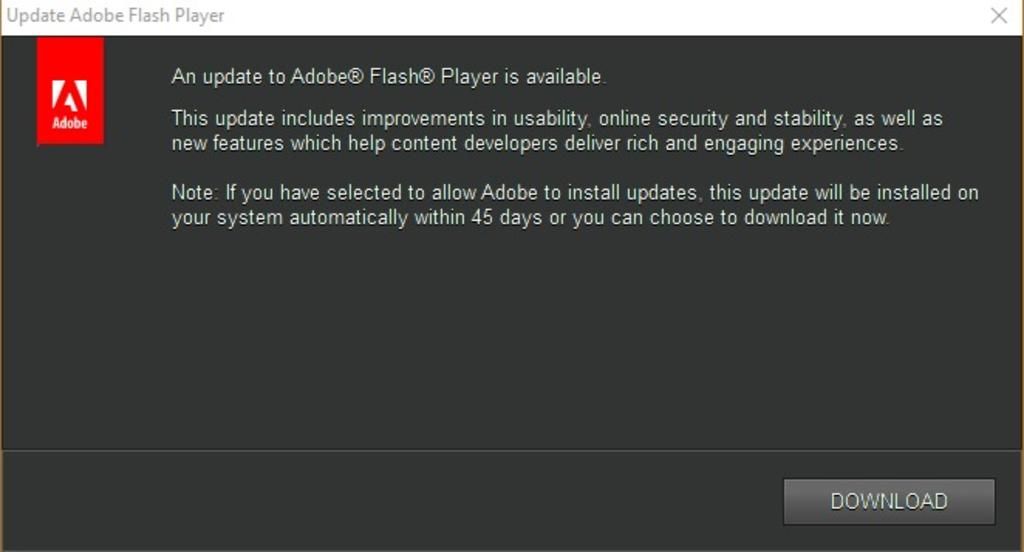Screen dimensions: 1024x552
Task: Click the red Adobe logo icon
Action: pyautogui.click(x=70, y=90)
